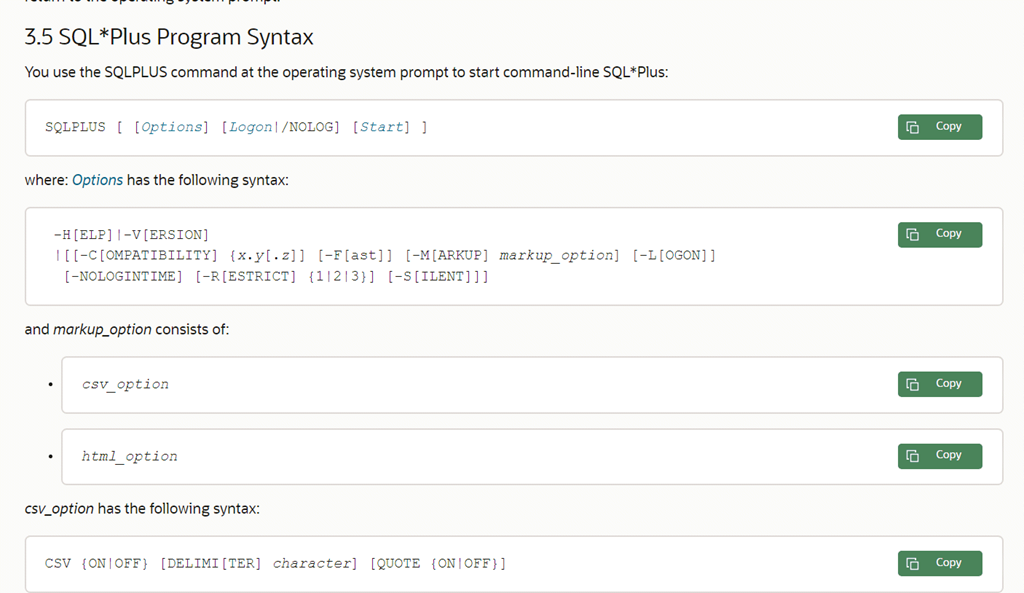This screenshot has height=593, width=1024.
Task: Click the html_option text in the bullet box
Action: pyautogui.click(x=129, y=456)
